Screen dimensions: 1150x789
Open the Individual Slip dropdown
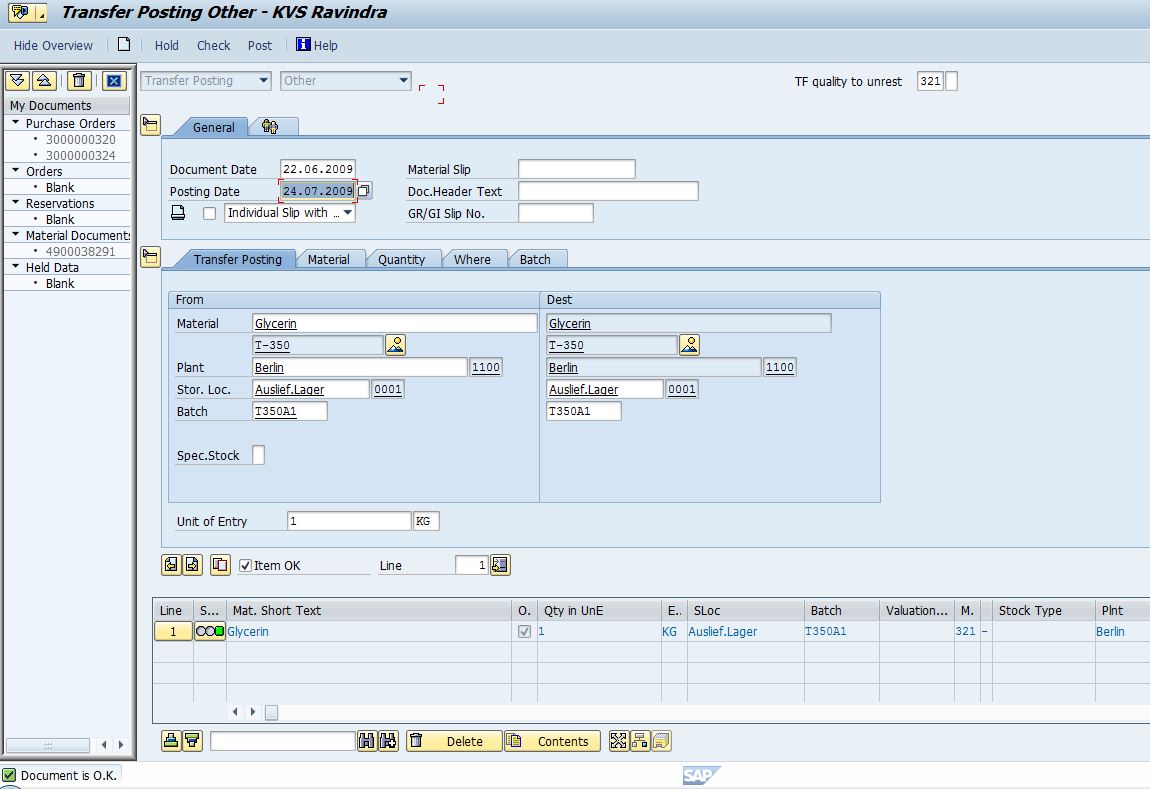pyautogui.click(x=347, y=212)
